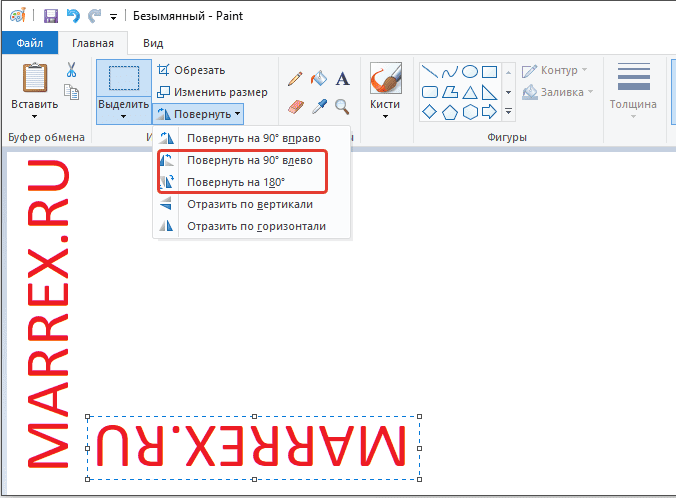Select the Eraser tool

[295, 106]
